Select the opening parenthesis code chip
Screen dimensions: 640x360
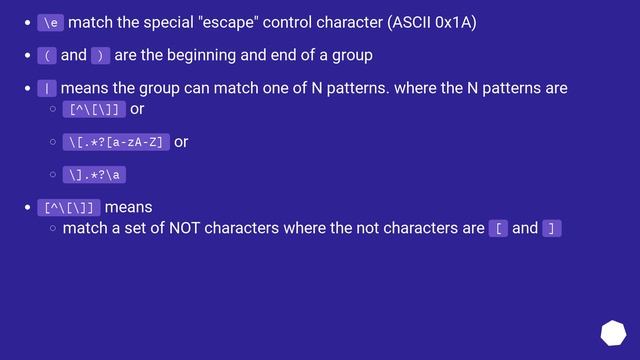coord(47,56)
